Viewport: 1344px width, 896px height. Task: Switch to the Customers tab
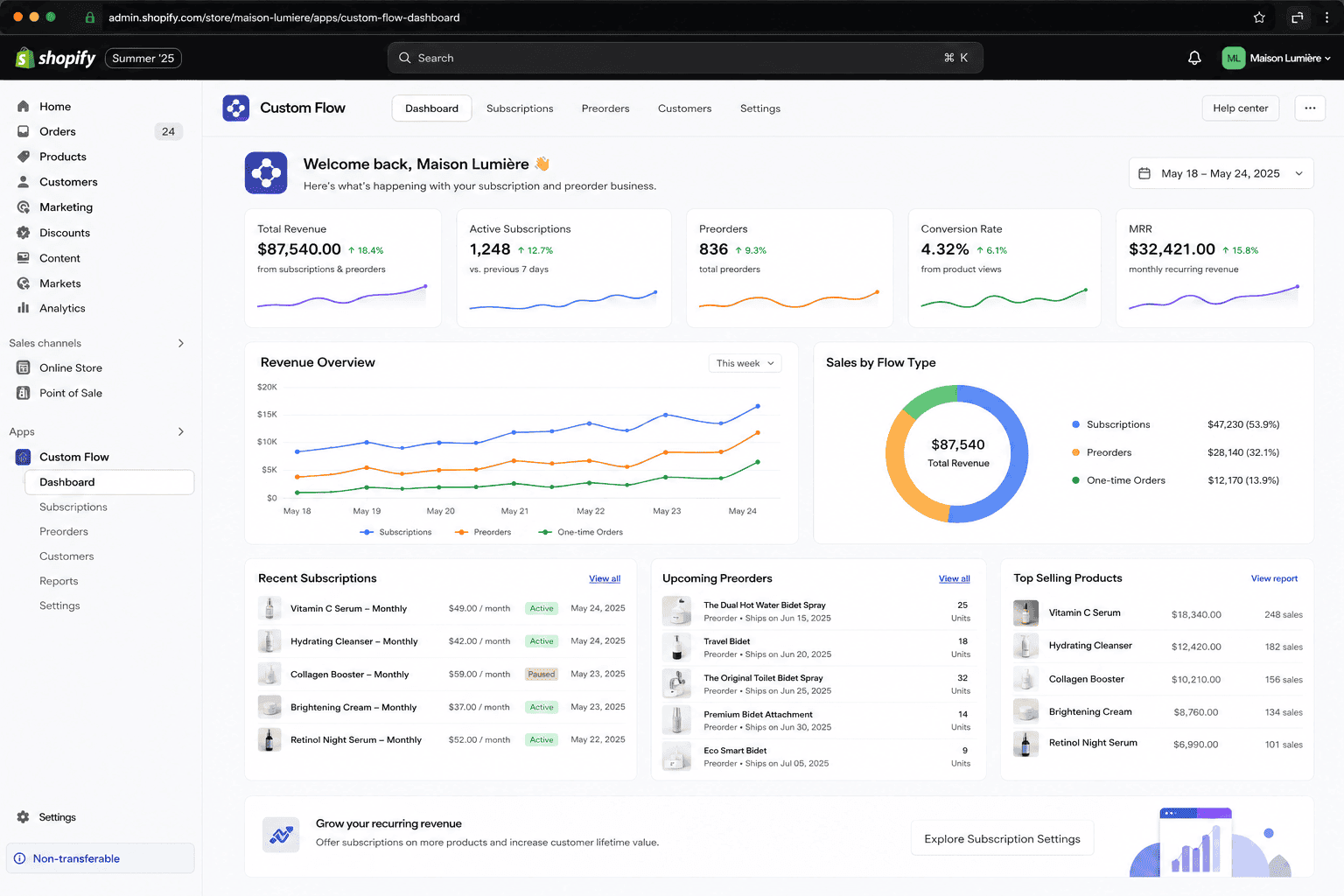(685, 108)
